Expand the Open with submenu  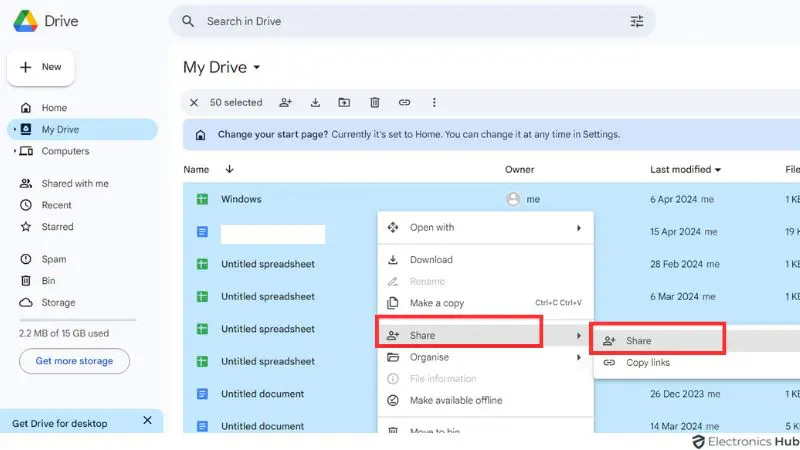tap(578, 228)
